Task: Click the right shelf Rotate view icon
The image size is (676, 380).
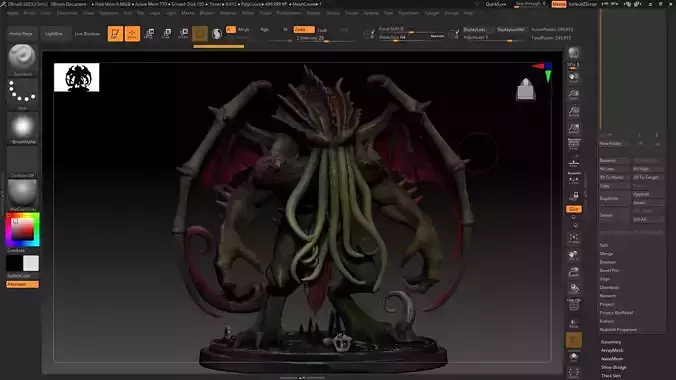Action: coord(573,289)
